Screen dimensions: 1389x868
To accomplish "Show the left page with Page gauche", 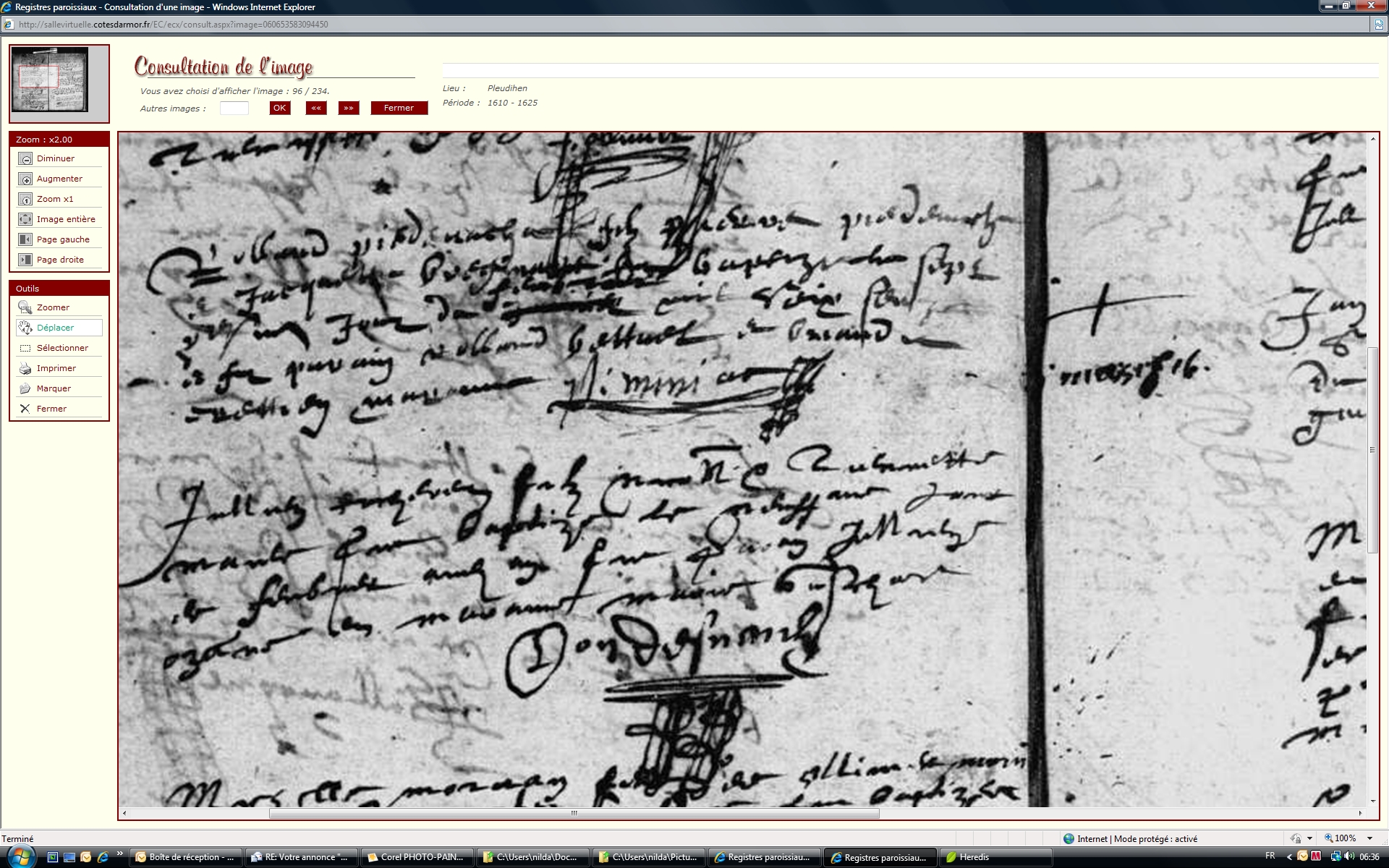I will (x=25, y=239).
